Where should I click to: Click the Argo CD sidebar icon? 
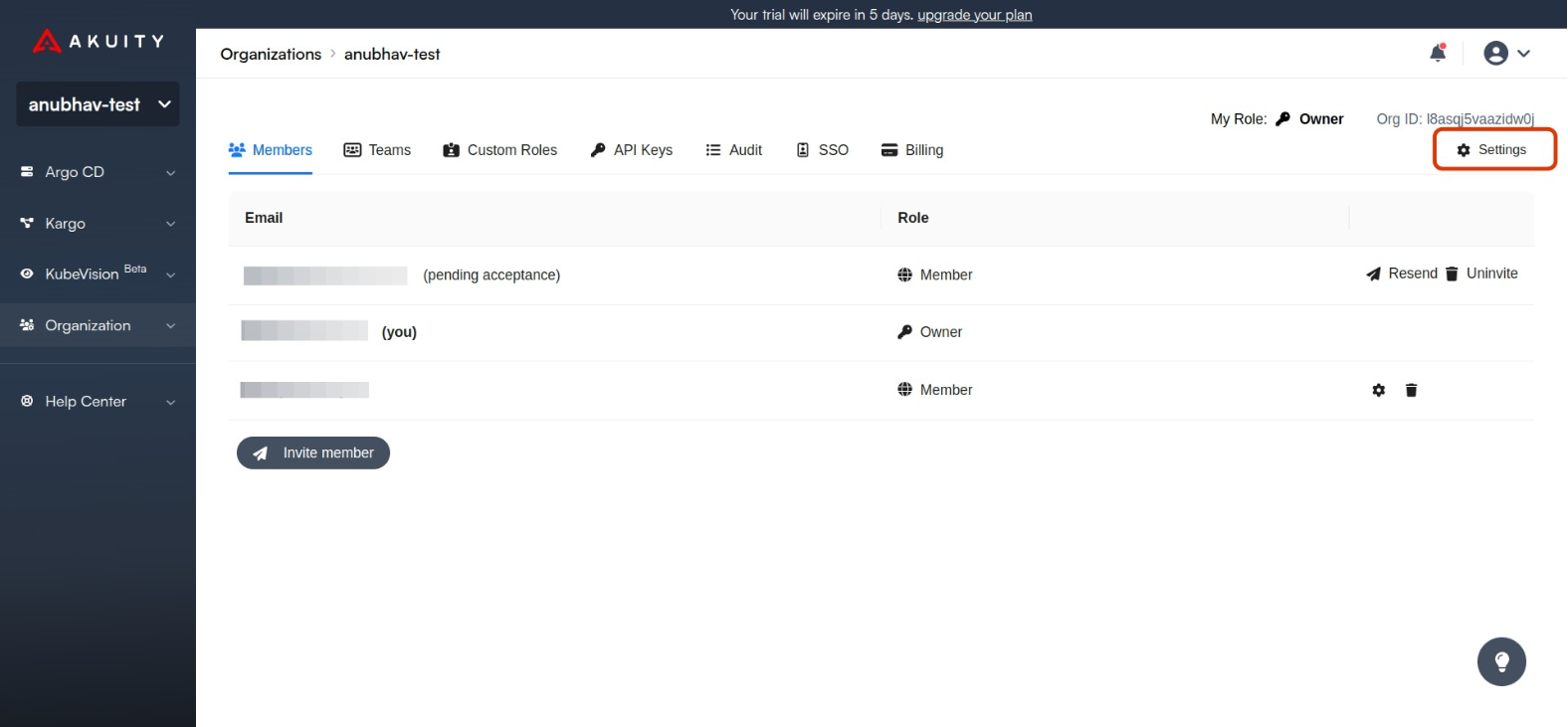[x=27, y=172]
